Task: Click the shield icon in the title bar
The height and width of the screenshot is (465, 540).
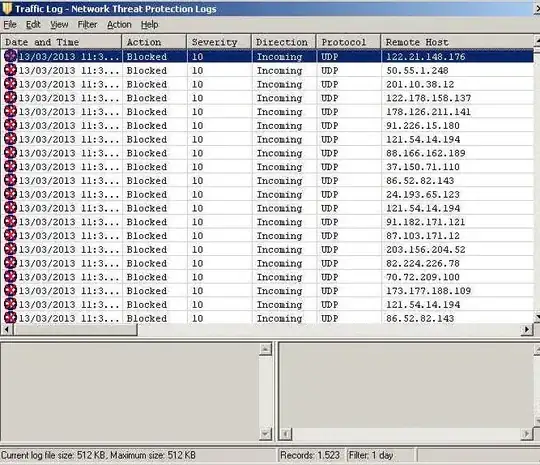Action: pos(7,8)
